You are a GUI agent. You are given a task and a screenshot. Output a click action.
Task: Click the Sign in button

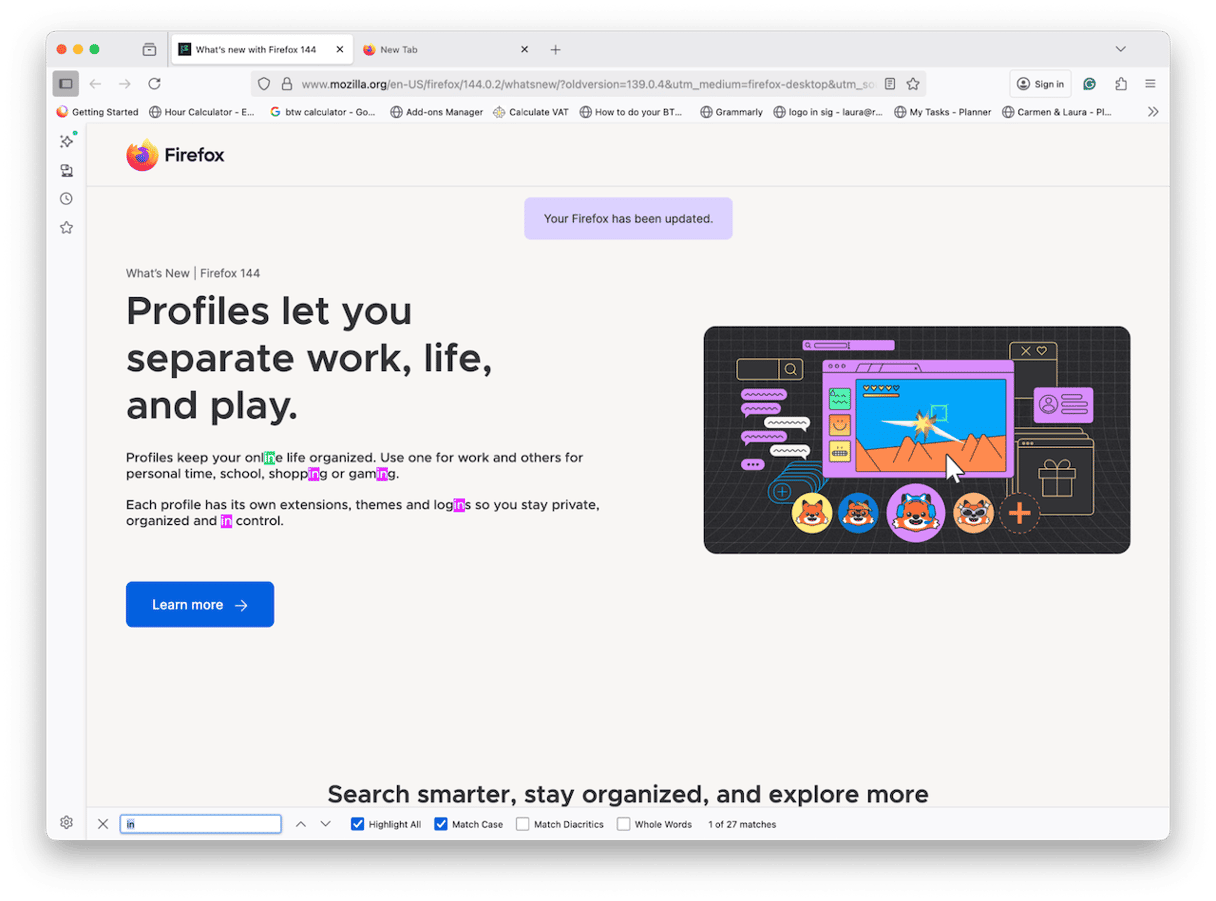[1040, 84]
